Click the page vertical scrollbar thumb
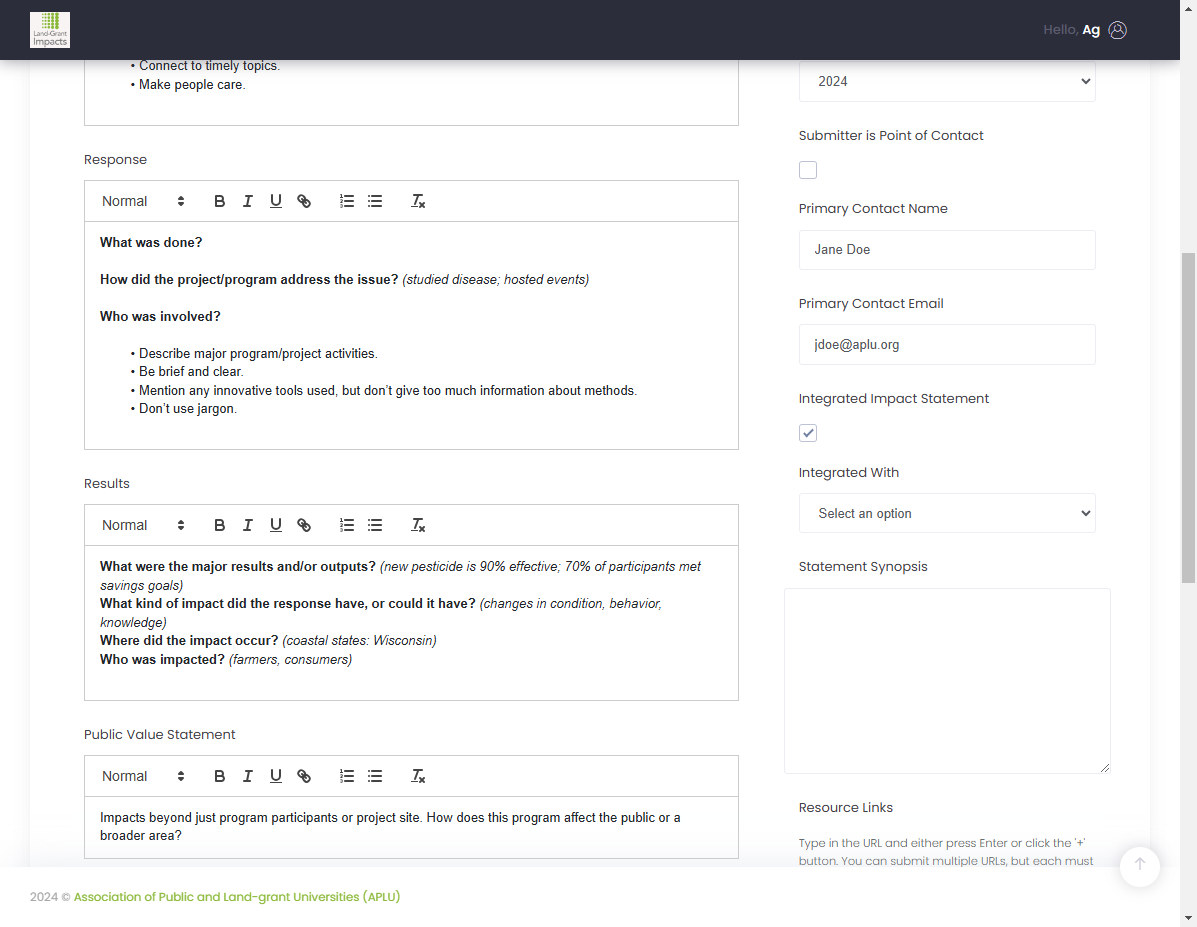 coord(1188,418)
